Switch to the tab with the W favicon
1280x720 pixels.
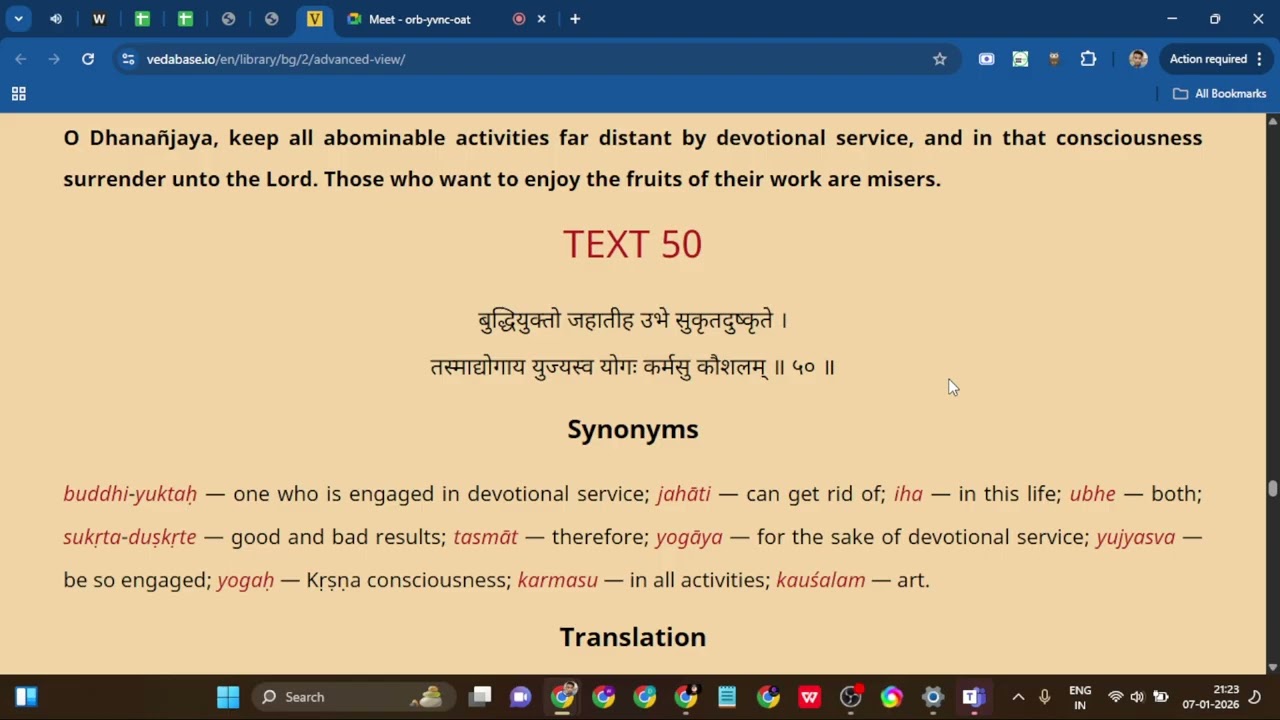99,19
